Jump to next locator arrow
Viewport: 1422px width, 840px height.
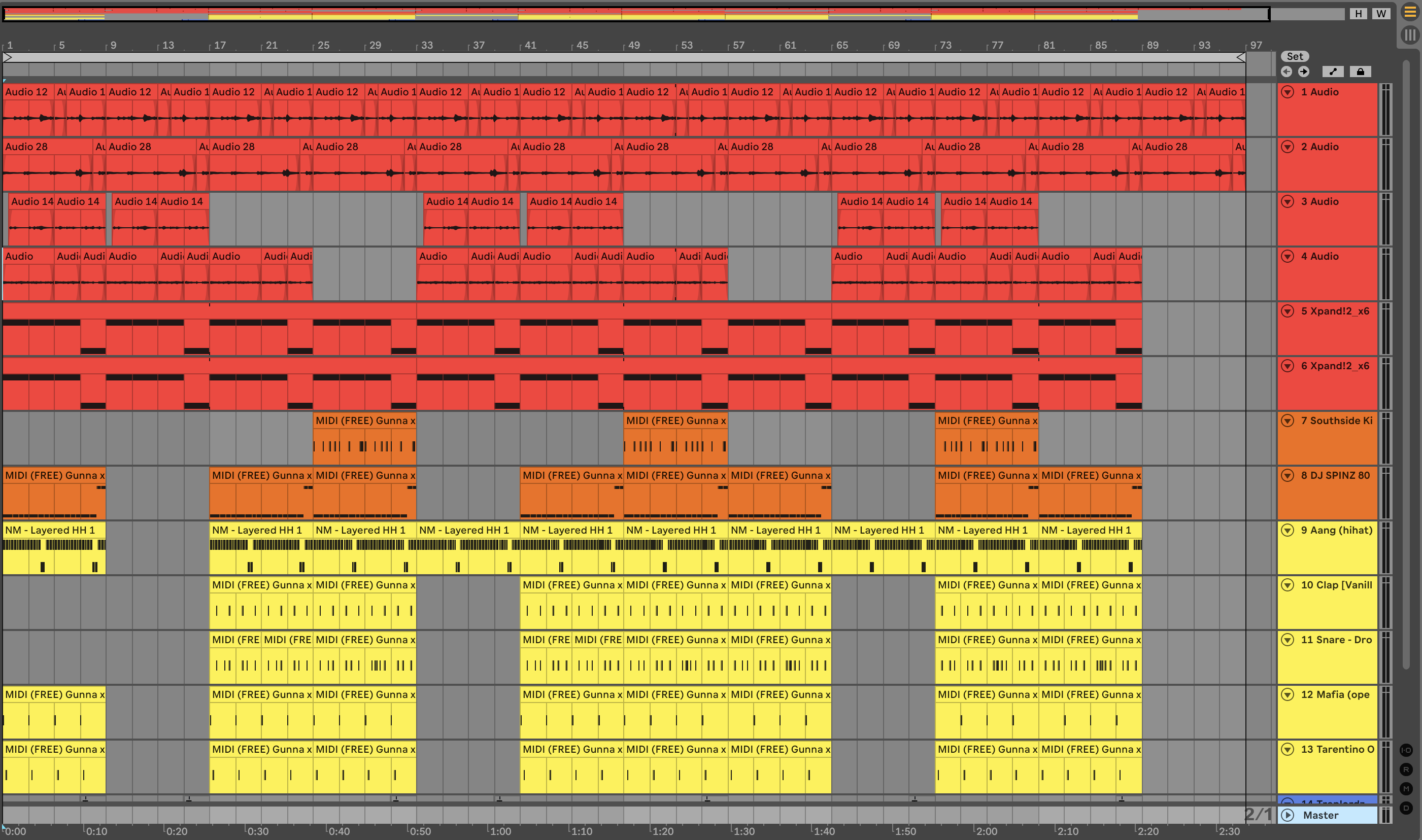coord(1304,72)
